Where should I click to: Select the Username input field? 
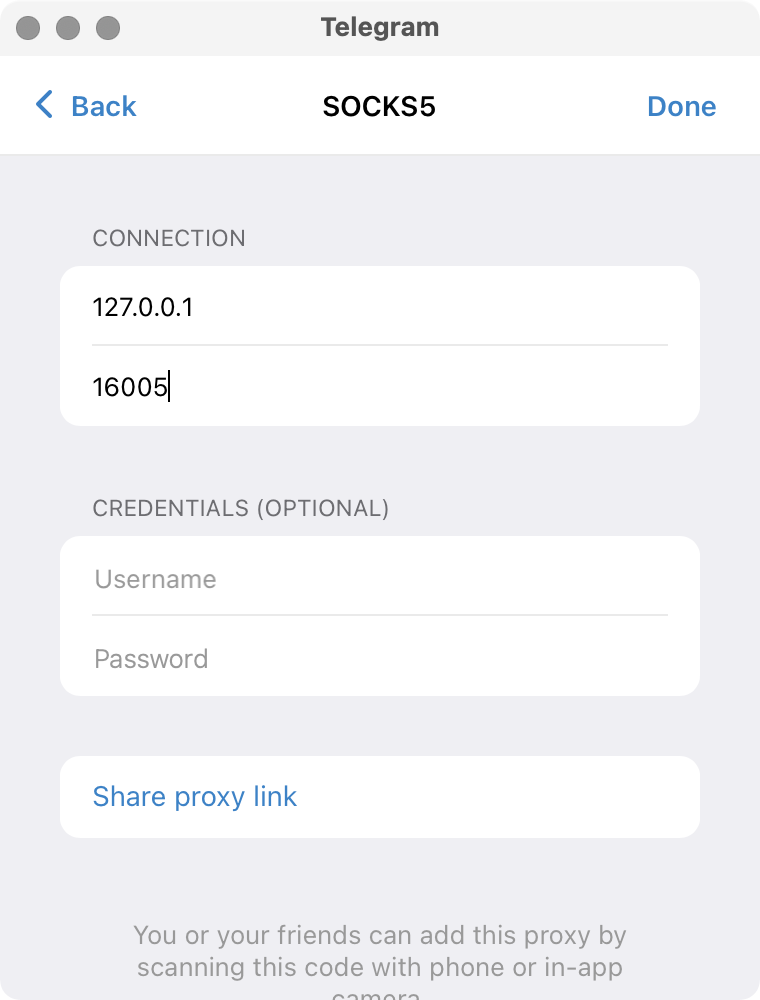click(x=380, y=579)
